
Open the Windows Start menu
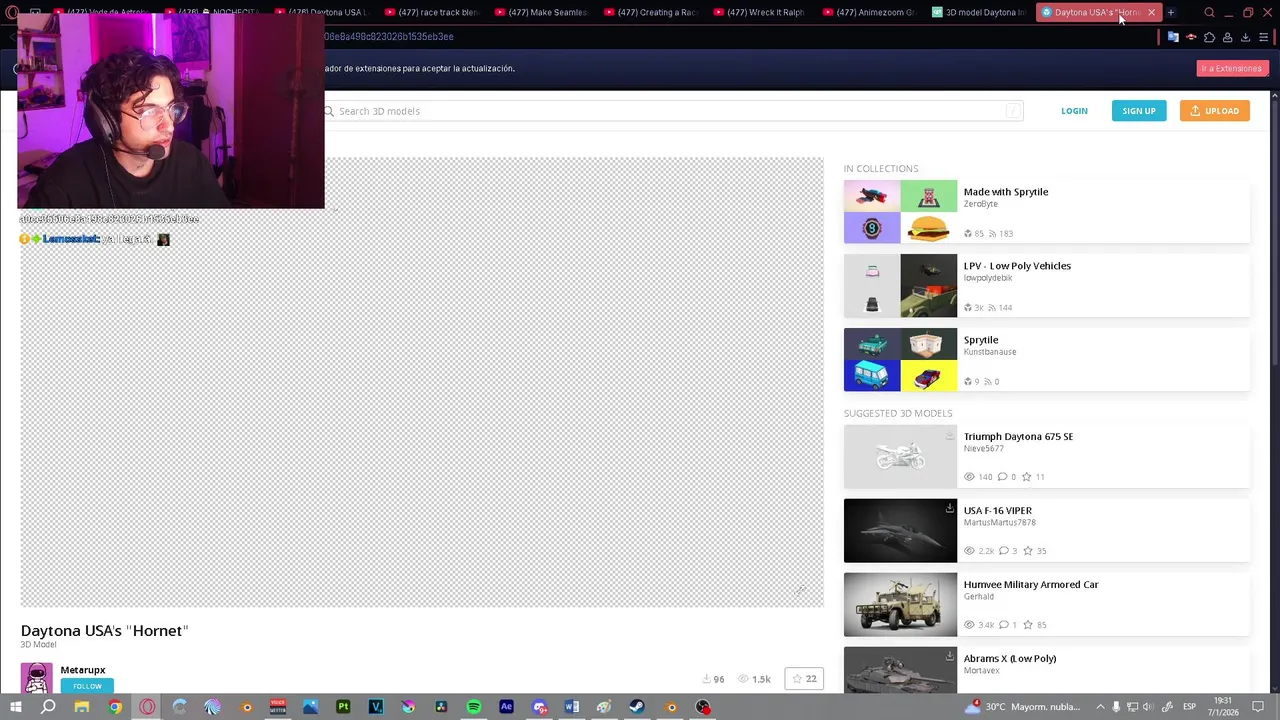click(x=16, y=707)
